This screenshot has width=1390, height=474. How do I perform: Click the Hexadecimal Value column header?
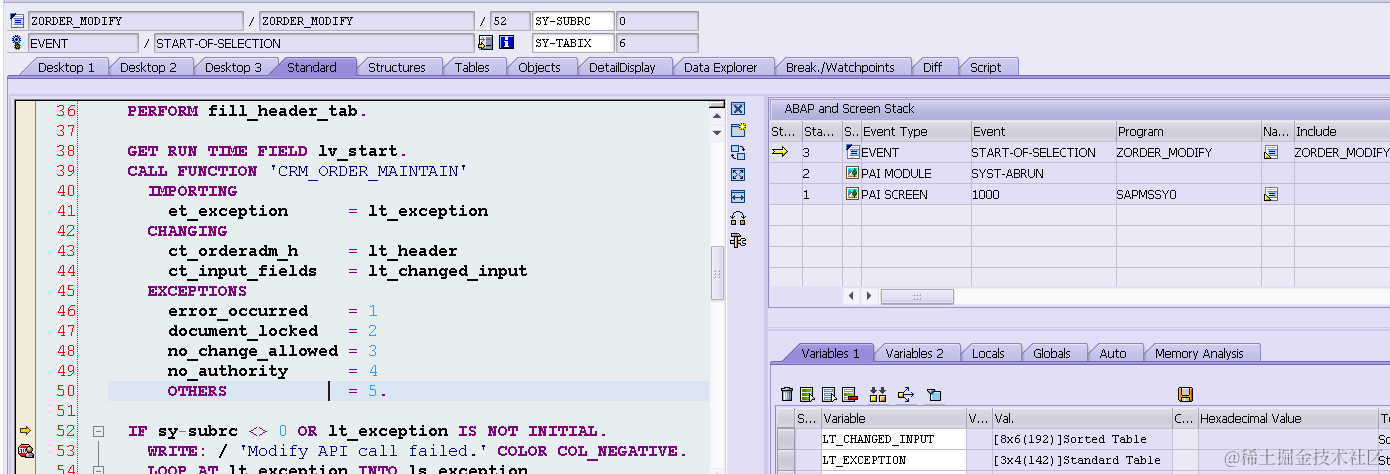tap(1287, 418)
